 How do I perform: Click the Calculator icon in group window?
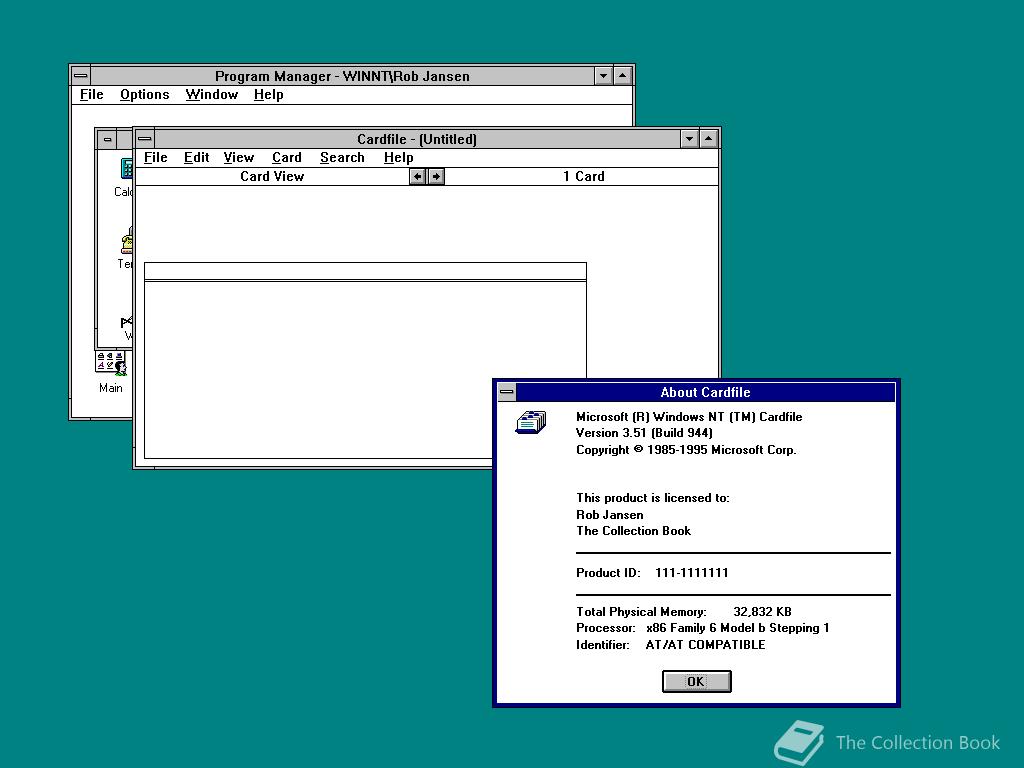[x=126, y=168]
